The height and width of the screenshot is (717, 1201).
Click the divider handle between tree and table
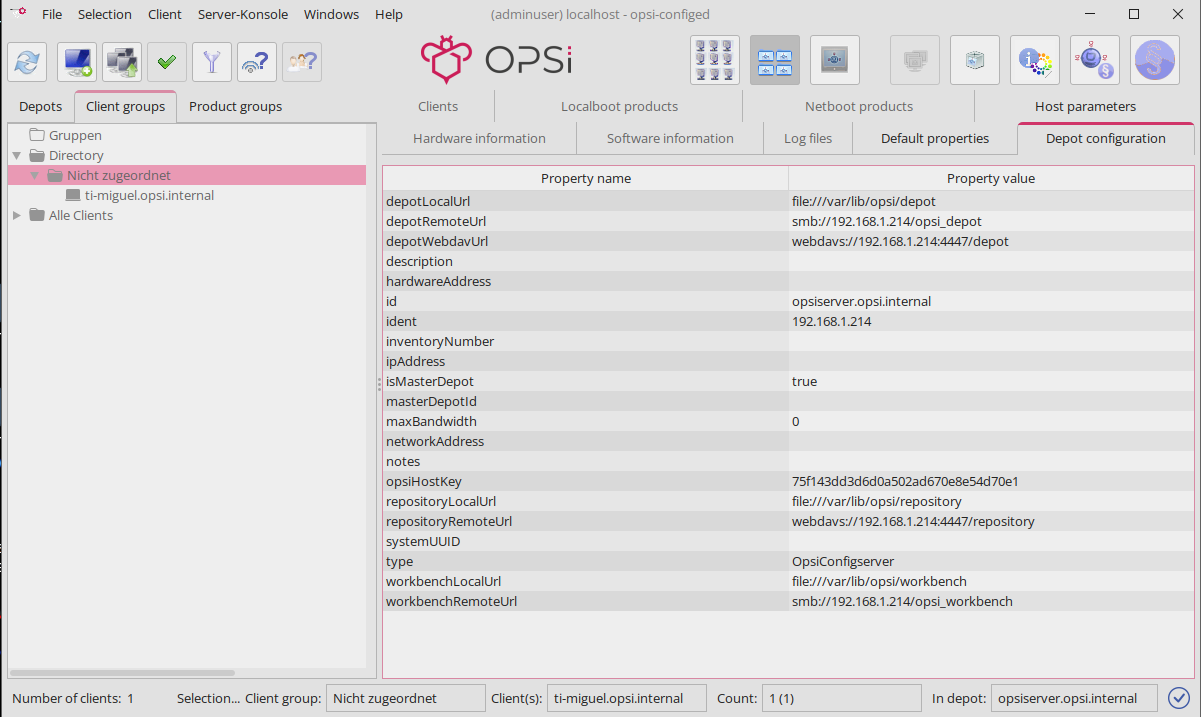tap(379, 382)
